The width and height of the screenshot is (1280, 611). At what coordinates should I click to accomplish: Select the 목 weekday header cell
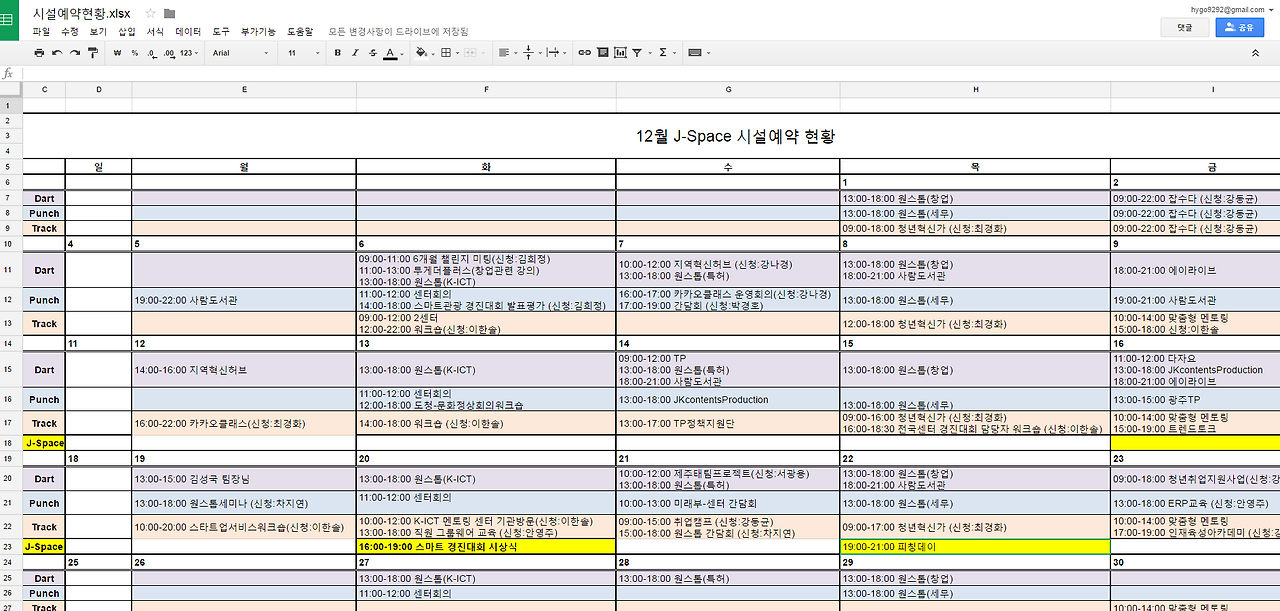coord(975,167)
